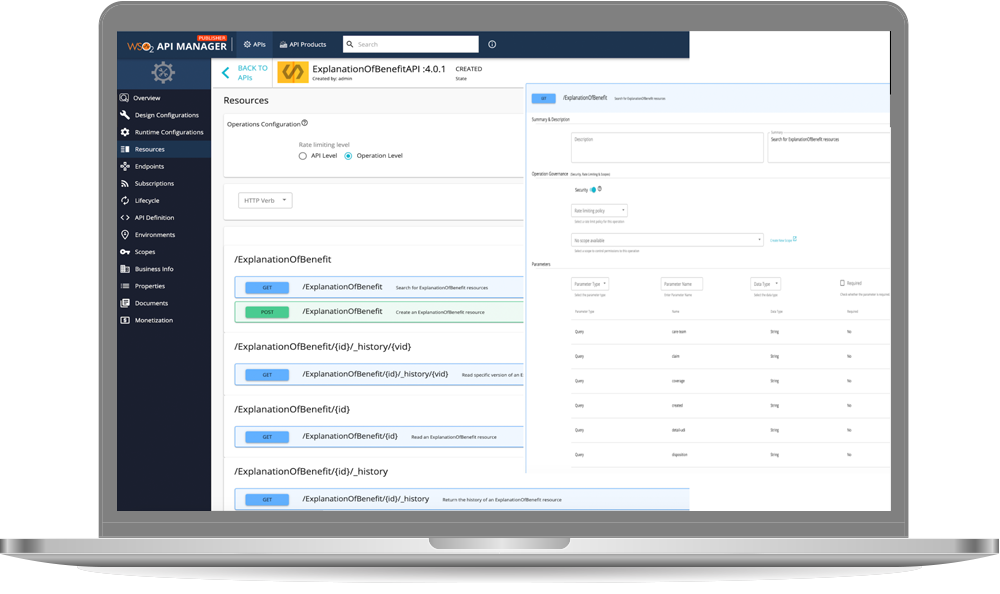Click the care-team parameter row
Viewport: 1000px width, 594px height.
(730, 332)
